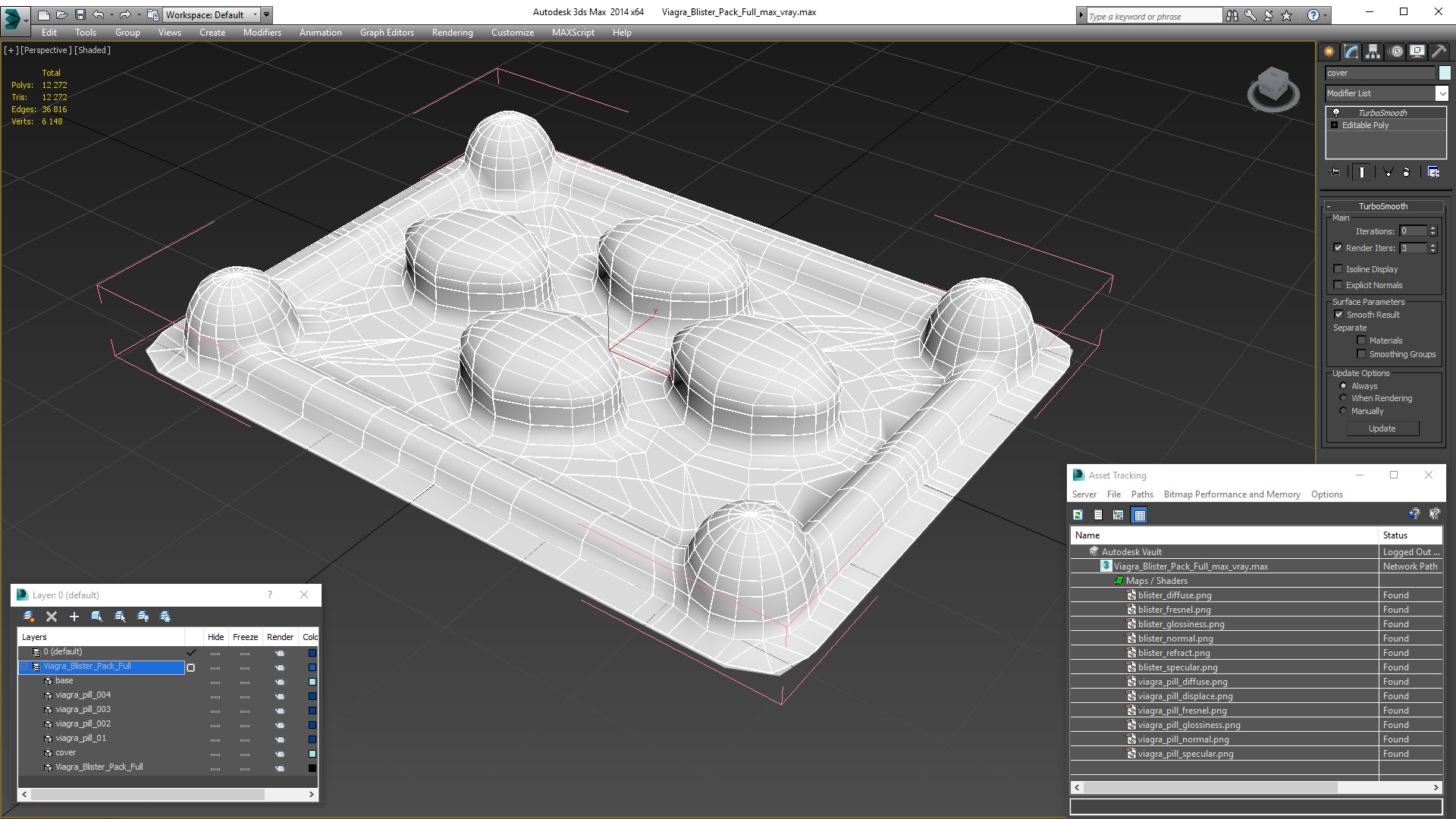Image resolution: width=1456 pixels, height=819 pixels.
Task: Click the base layer color swatch
Action: [x=312, y=681]
